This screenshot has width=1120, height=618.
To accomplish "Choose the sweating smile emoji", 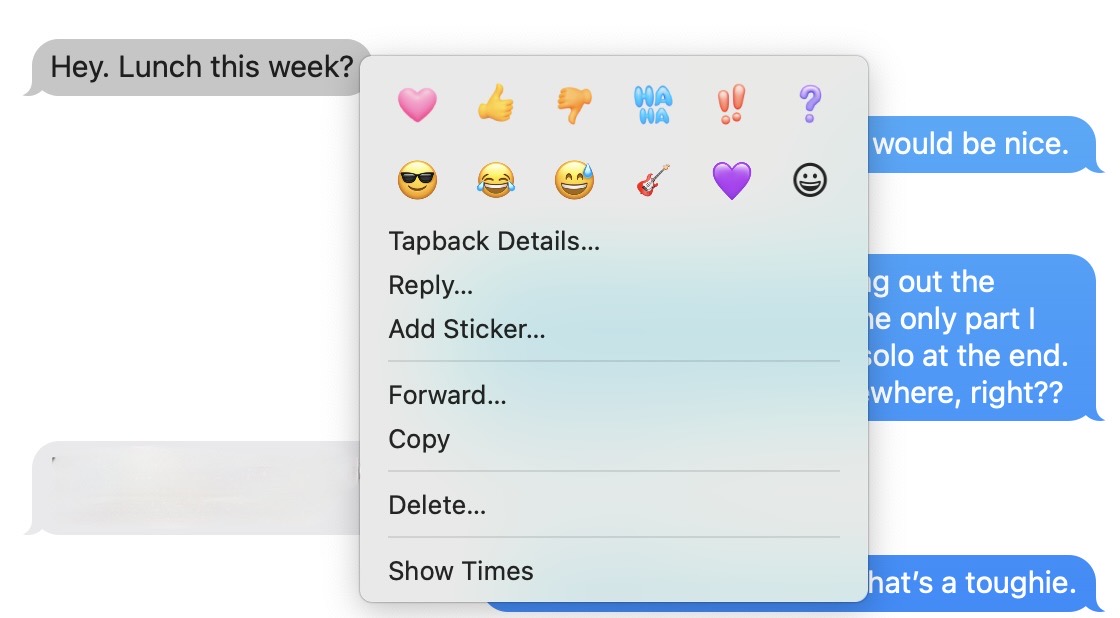I will [574, 182].
